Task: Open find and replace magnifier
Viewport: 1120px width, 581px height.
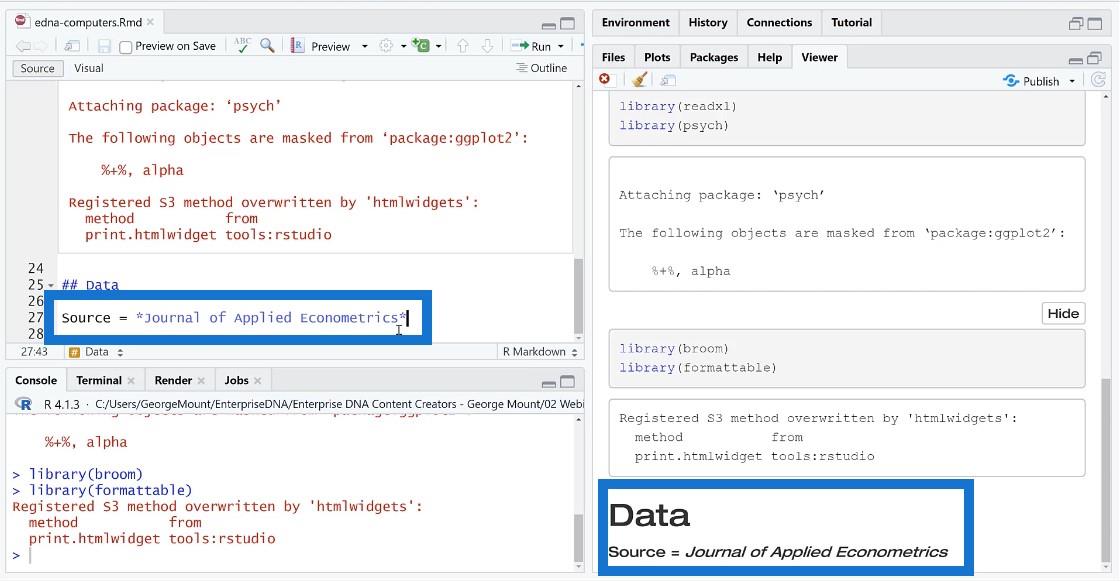Action: (x=267, y=46)
